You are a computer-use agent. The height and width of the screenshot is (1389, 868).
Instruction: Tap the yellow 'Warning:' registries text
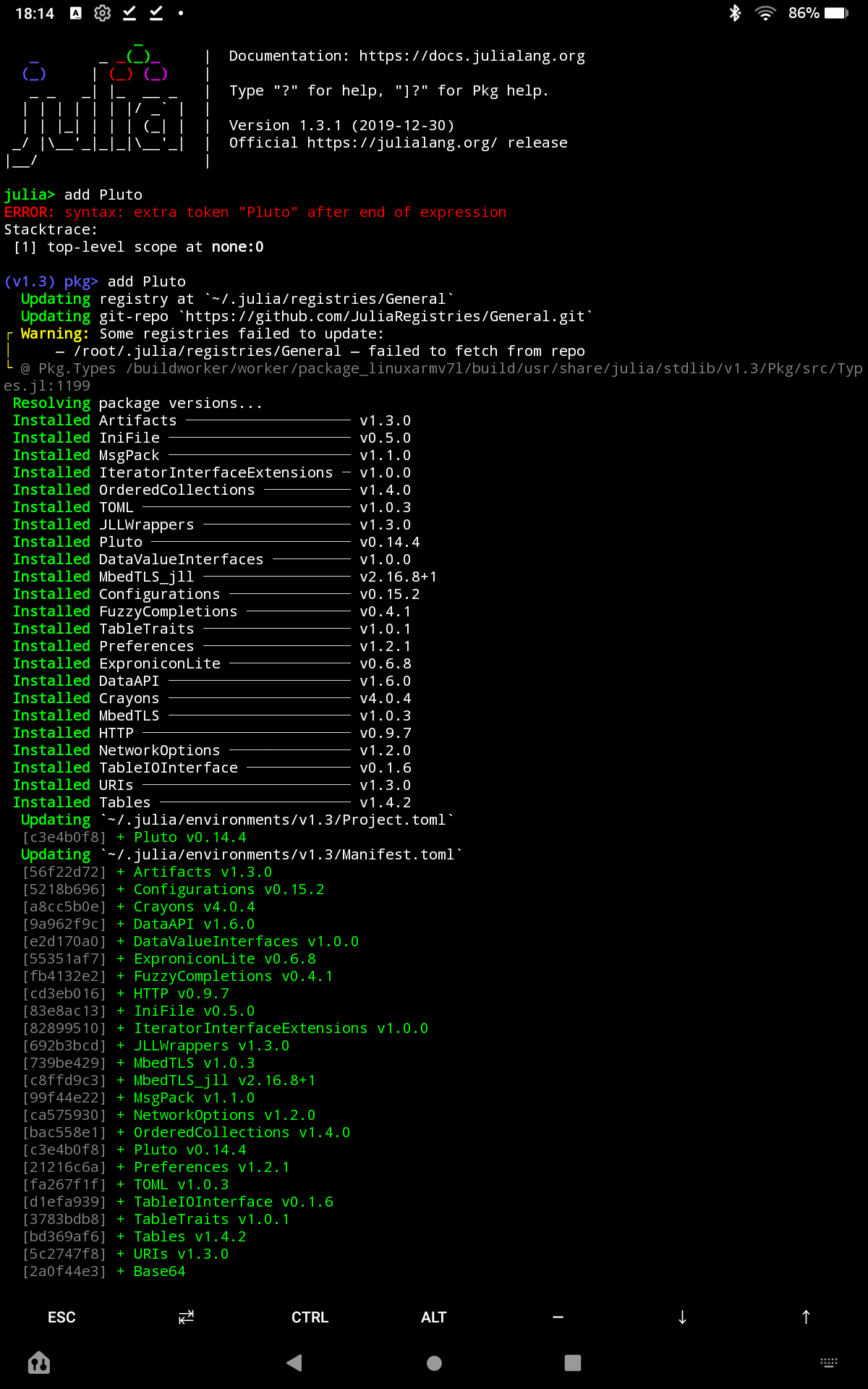coord(55,334)
